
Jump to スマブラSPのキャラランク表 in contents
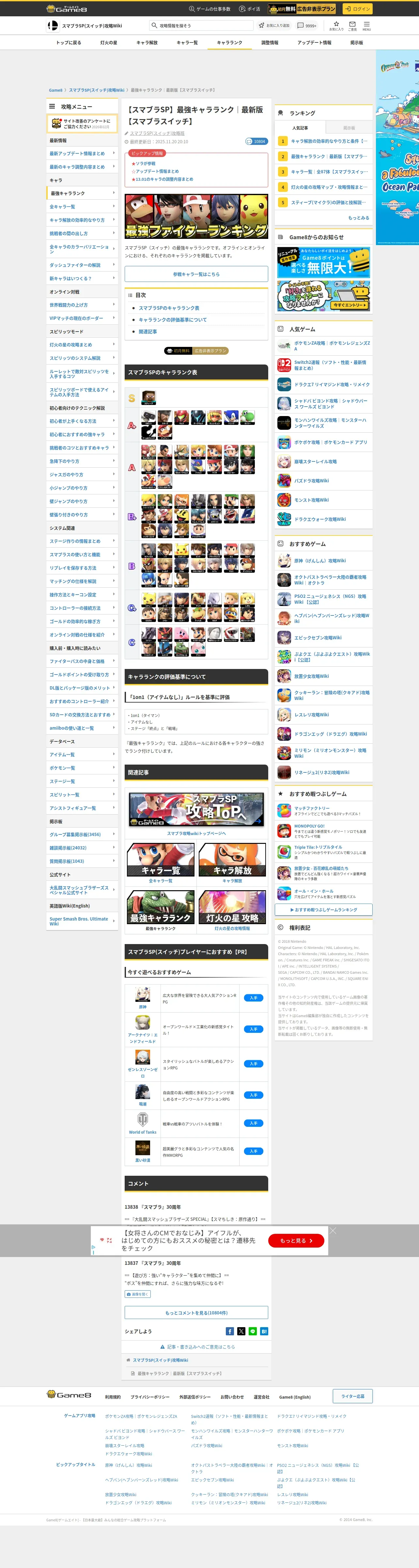(169, 308)
